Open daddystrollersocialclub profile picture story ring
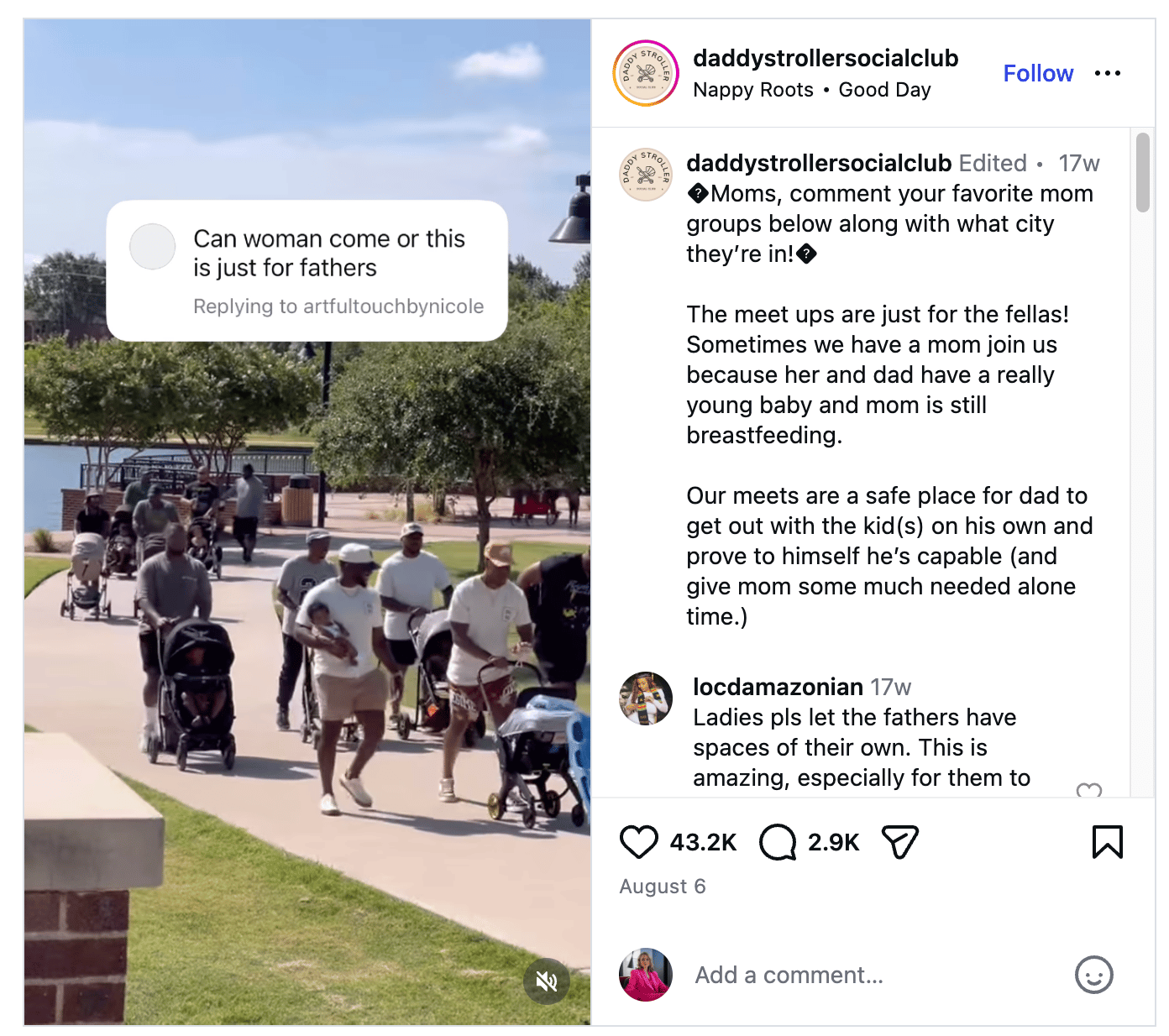This screenshot has height=1036, width=1169. click(x=645, y=73)
